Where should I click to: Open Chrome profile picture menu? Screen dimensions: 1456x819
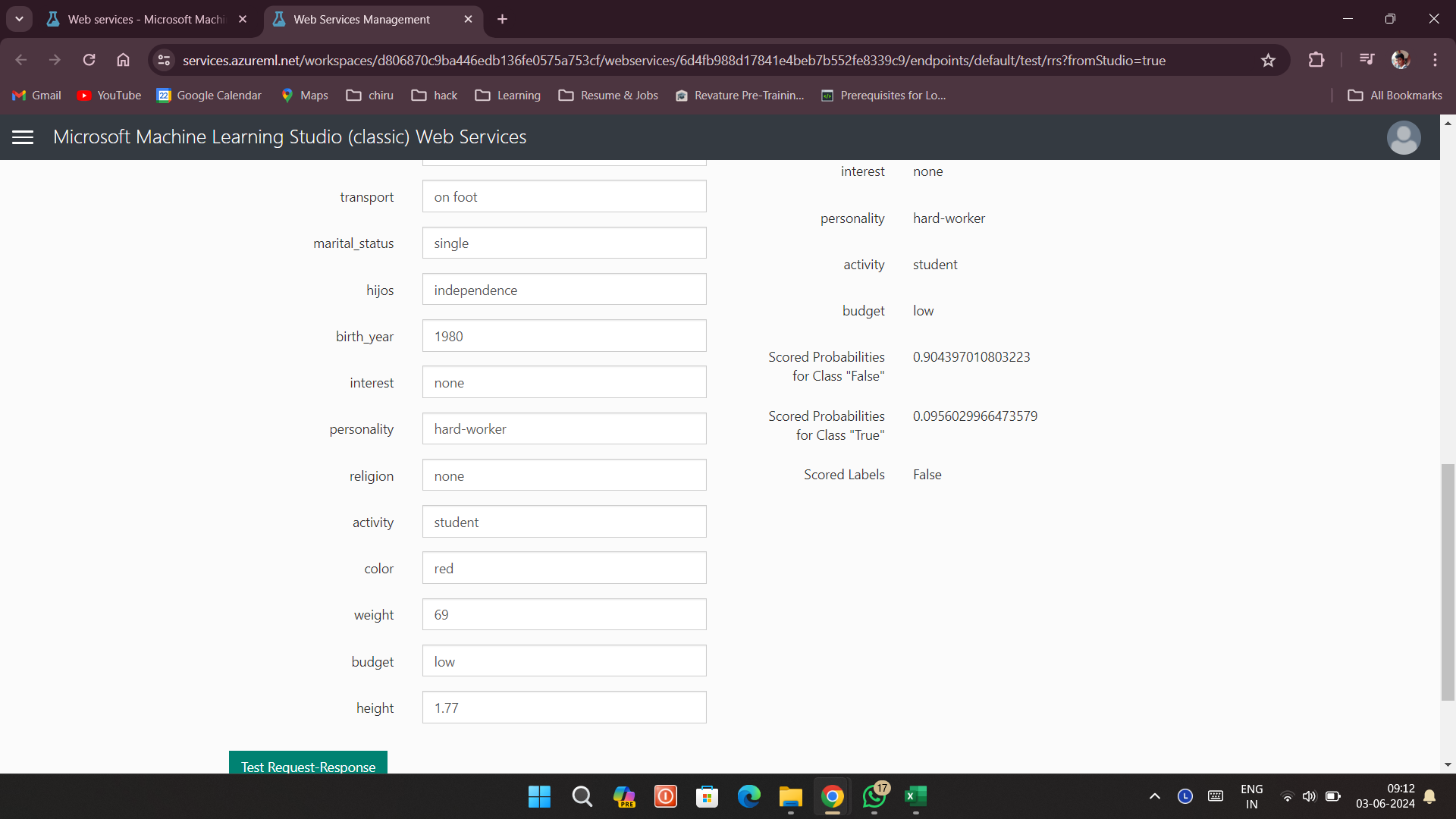click(x=1401, y=60)
